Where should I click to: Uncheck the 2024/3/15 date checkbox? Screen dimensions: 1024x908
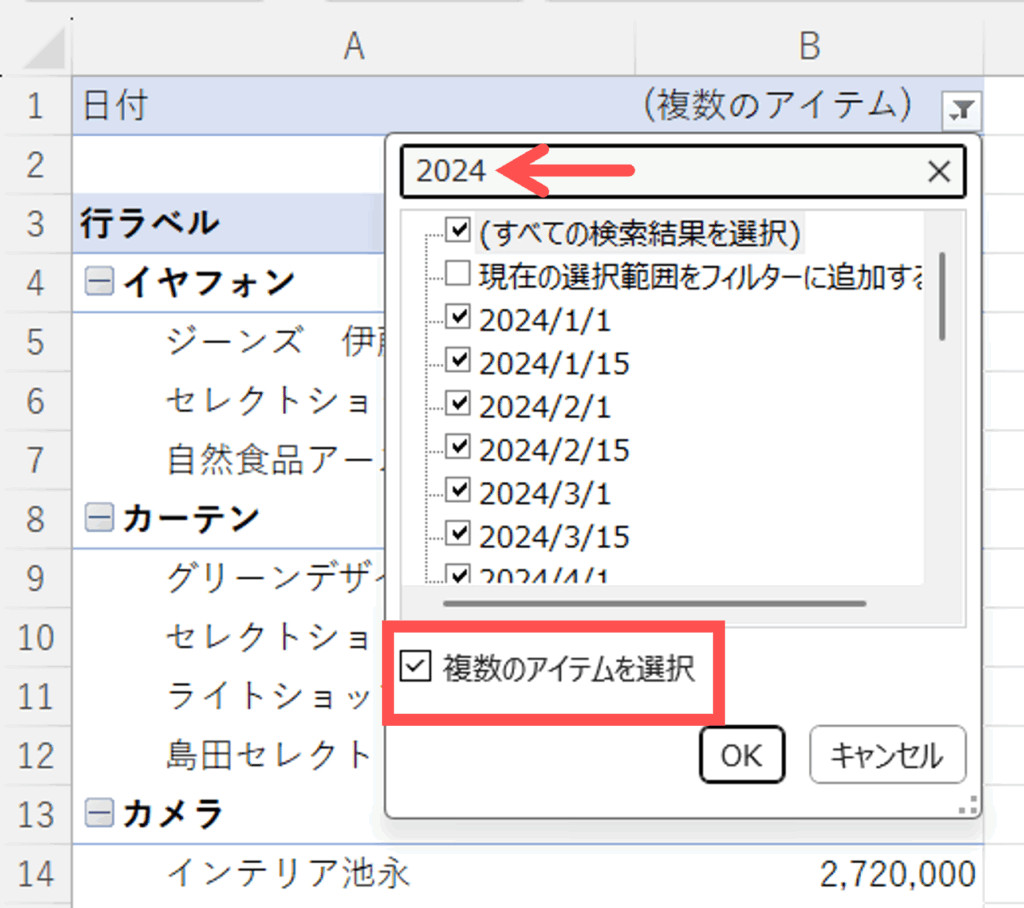(458, 535)
